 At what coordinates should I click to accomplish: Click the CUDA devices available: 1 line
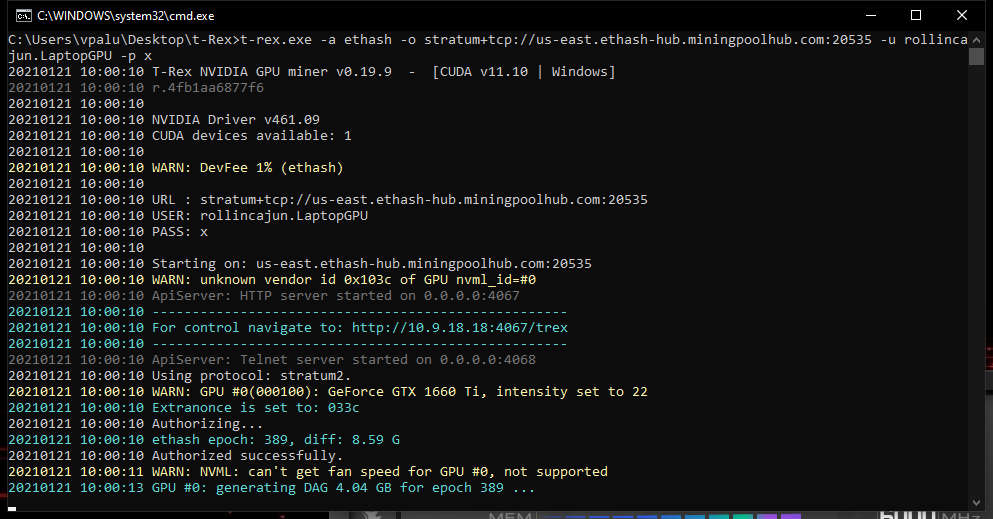pyautogui.click(x=180, y=135)
